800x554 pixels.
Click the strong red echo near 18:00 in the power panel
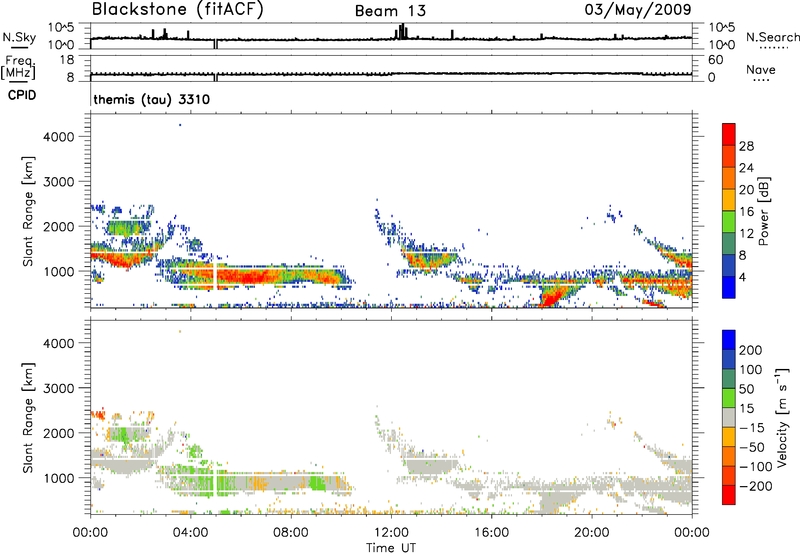click(551, 297)
